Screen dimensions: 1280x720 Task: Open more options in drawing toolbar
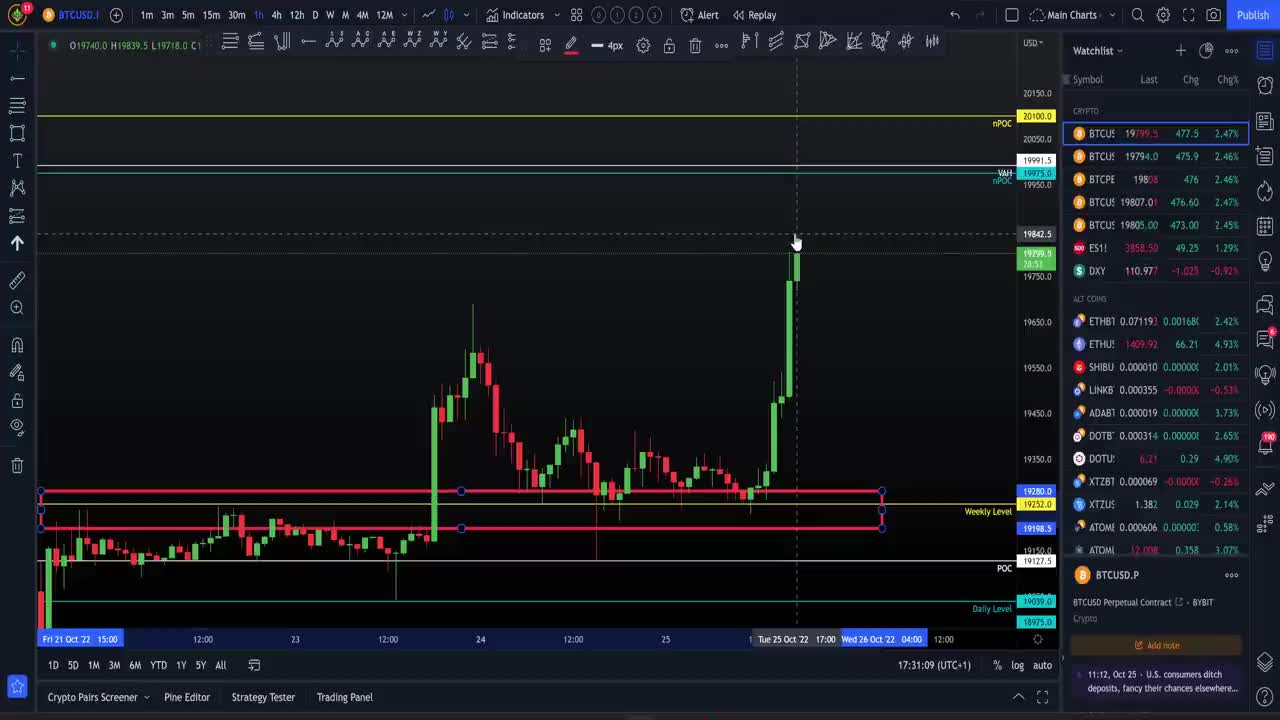[721, 45]
